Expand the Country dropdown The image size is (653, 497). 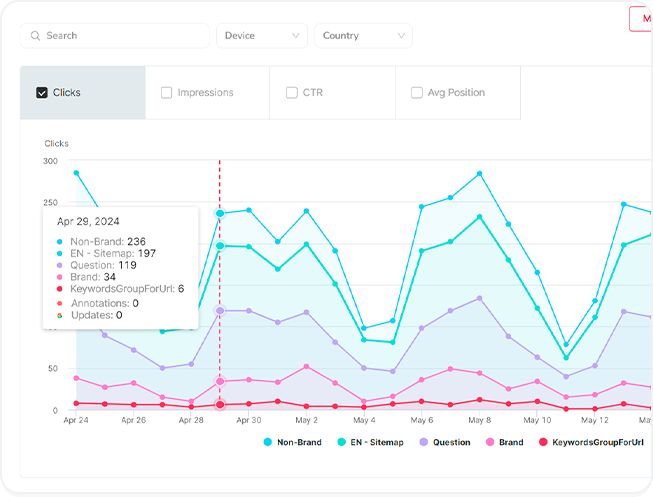coord(363,36)
